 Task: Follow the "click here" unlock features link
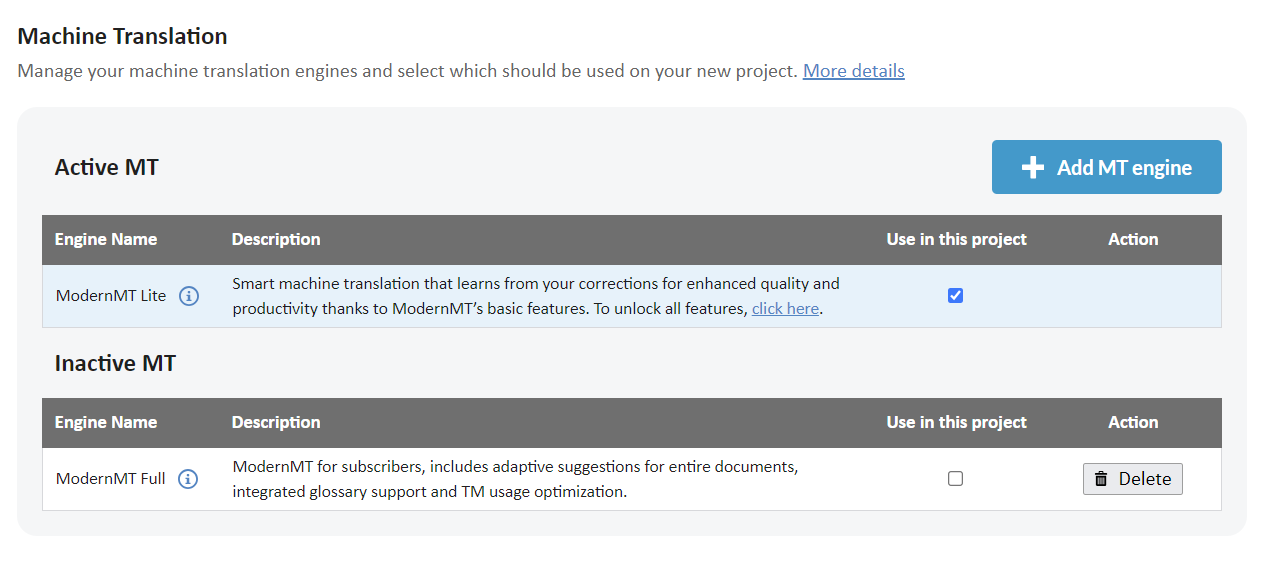coord(785,309)
